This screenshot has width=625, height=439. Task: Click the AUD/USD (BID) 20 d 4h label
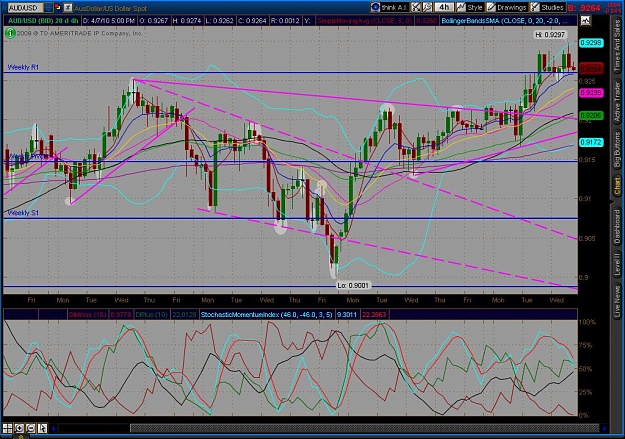[x=42, y=20]
